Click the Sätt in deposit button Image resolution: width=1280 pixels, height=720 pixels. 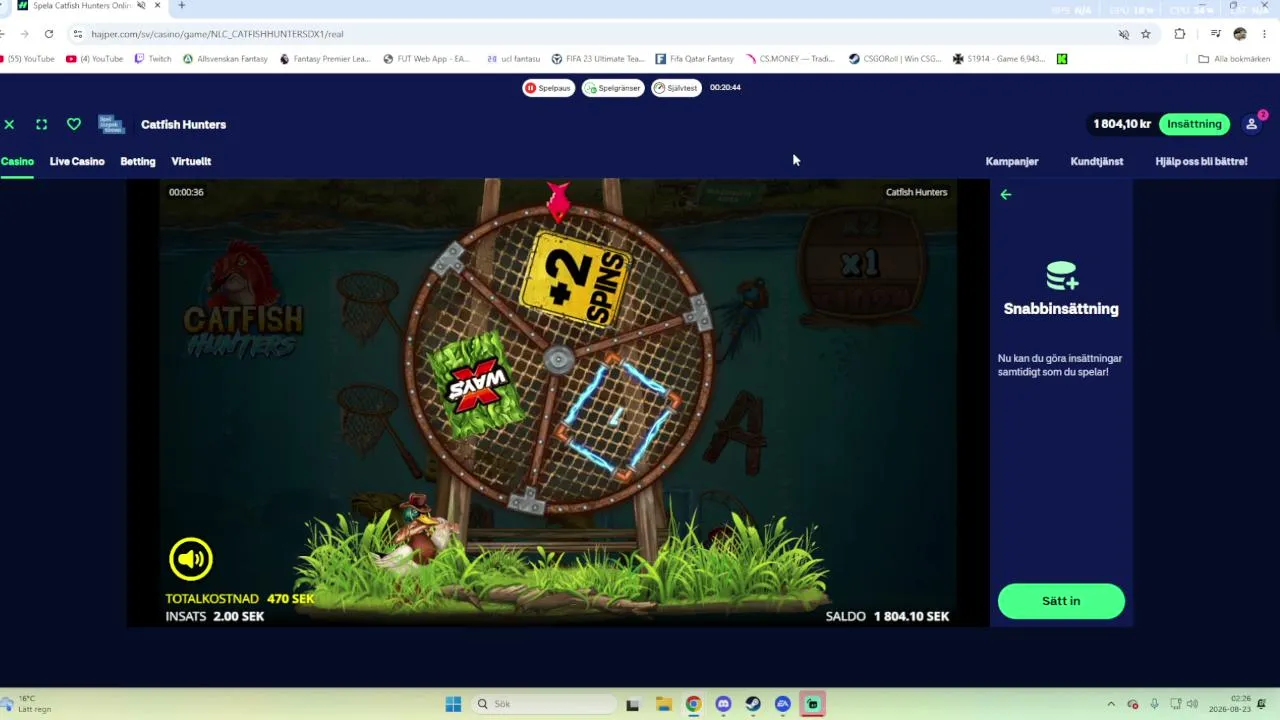click(x=1061, y=601)
